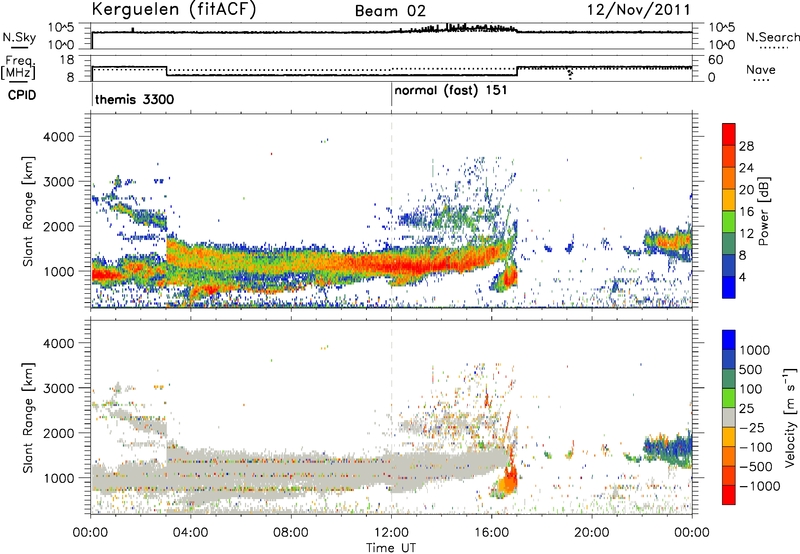Screen dimensions: 800x554
Task: Click the gray band of velocity colorbar
Action: pyautogui.click(x=729, y=417)
